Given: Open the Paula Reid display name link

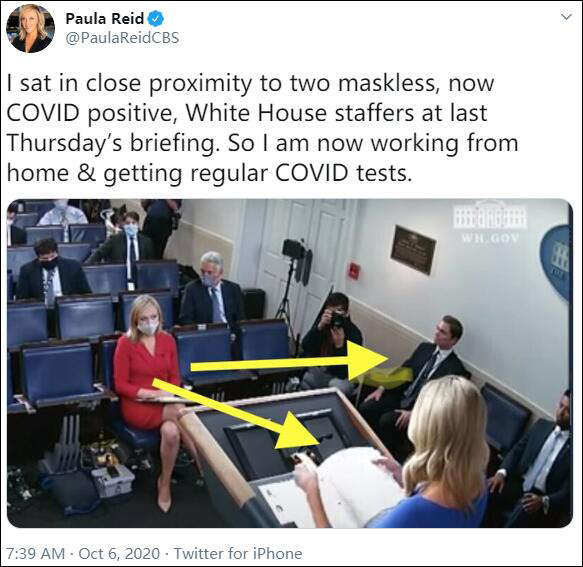Looking at the screenshot, I should click(104, 19).
